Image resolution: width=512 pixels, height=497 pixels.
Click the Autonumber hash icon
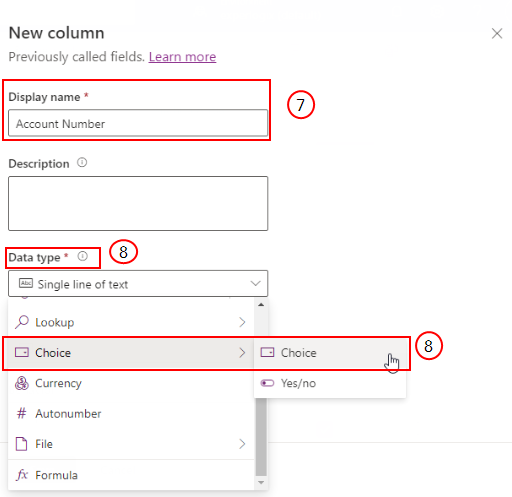tap(22, 413)
